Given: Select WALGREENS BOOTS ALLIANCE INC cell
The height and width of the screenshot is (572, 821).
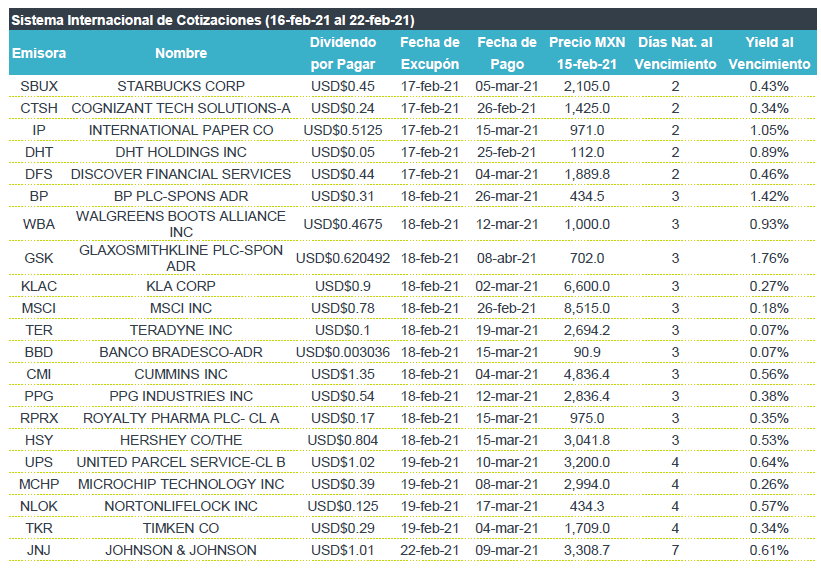Looking at the screenshot, I should (x=181, y=224).
